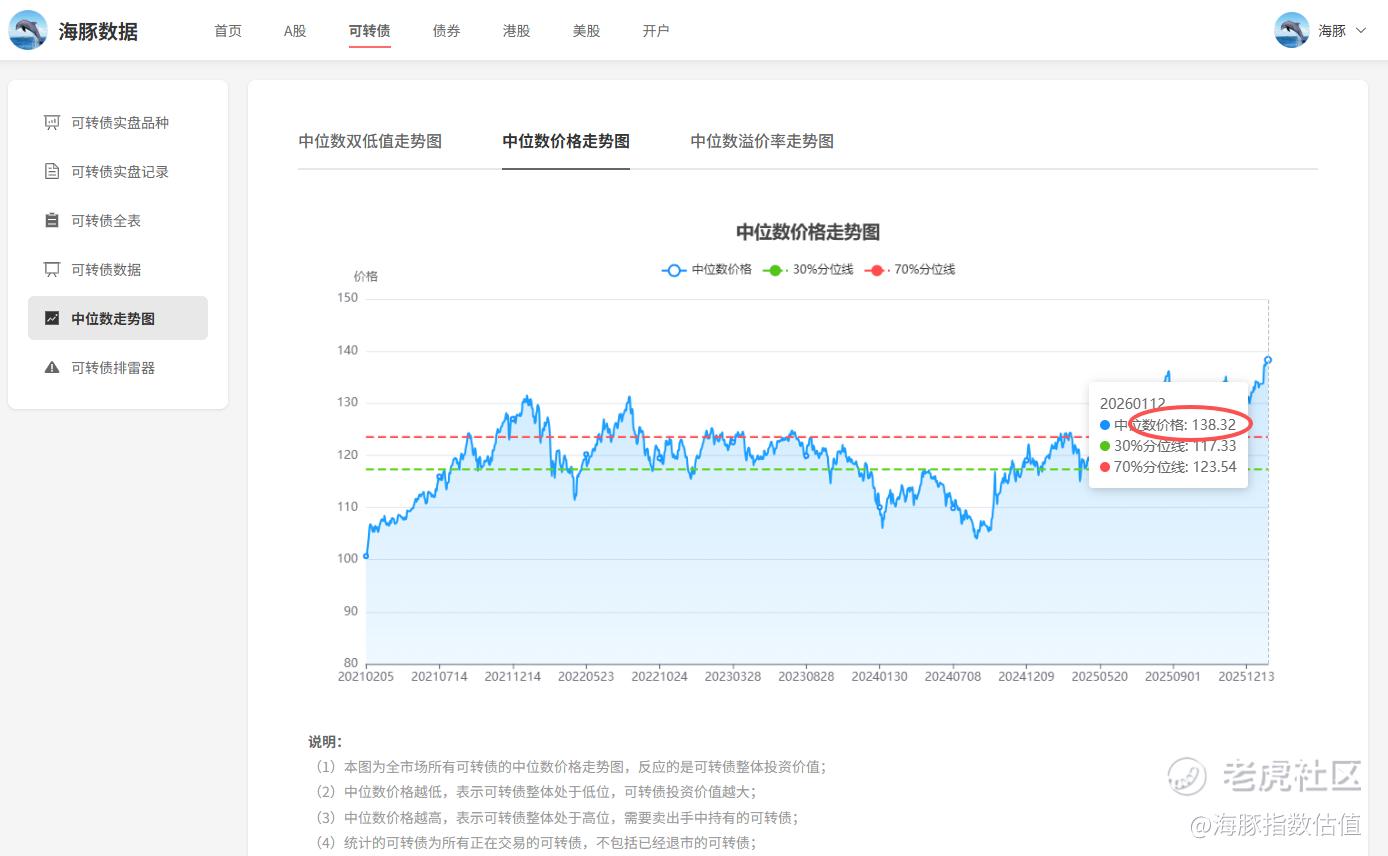Viewport: 1388px width, 856px height.
Task: Click the 可转债全表 clipboard icon
Action: (x=52, y=221)
